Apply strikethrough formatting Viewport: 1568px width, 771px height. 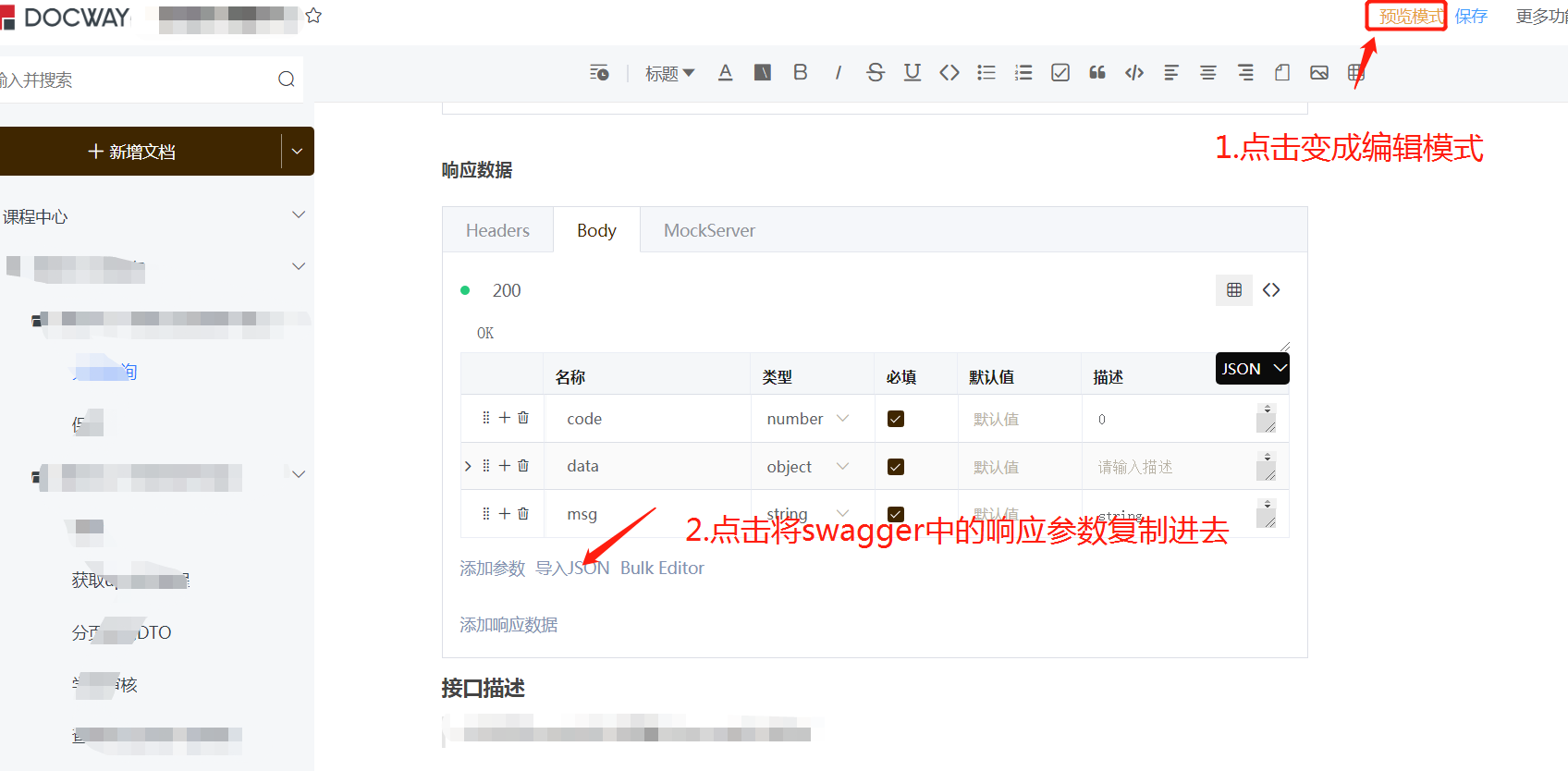[x=876, y=72]
